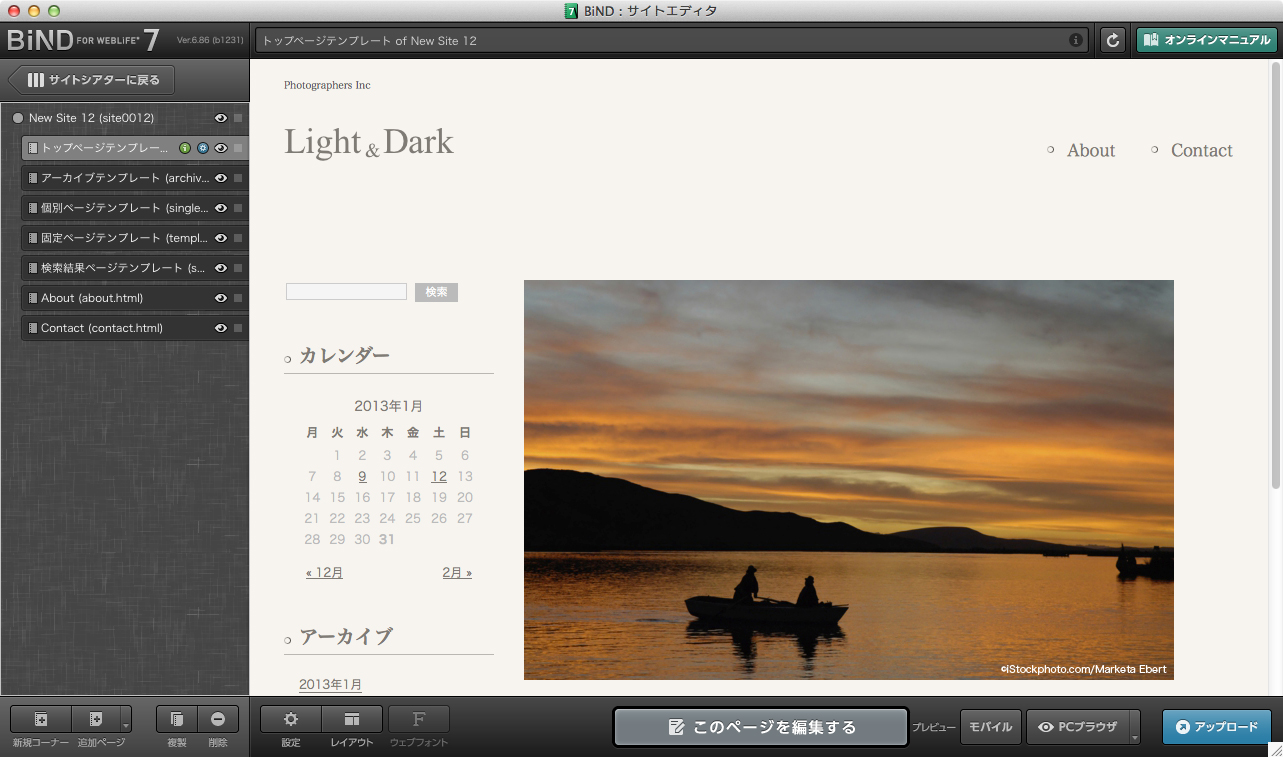The height and width of the screenshot is (757, 1283).
Task: Open the オンラインマニュアル button
Action: [1206, 40]
